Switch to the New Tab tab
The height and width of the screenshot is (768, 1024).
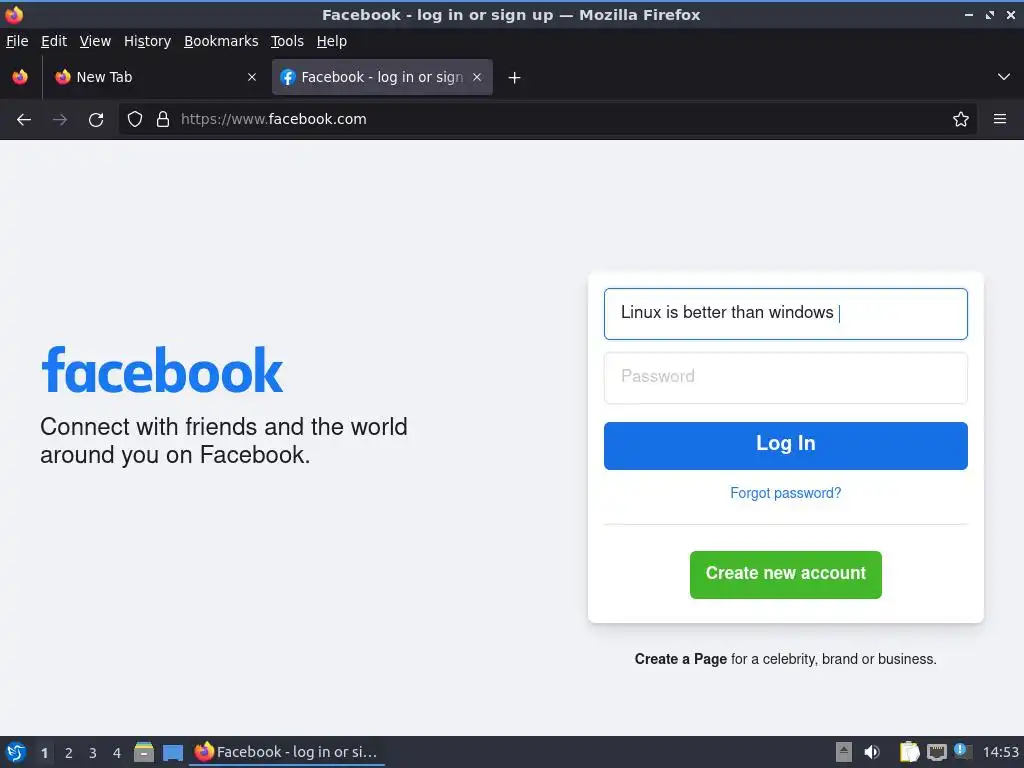click(x=155, y=77)
